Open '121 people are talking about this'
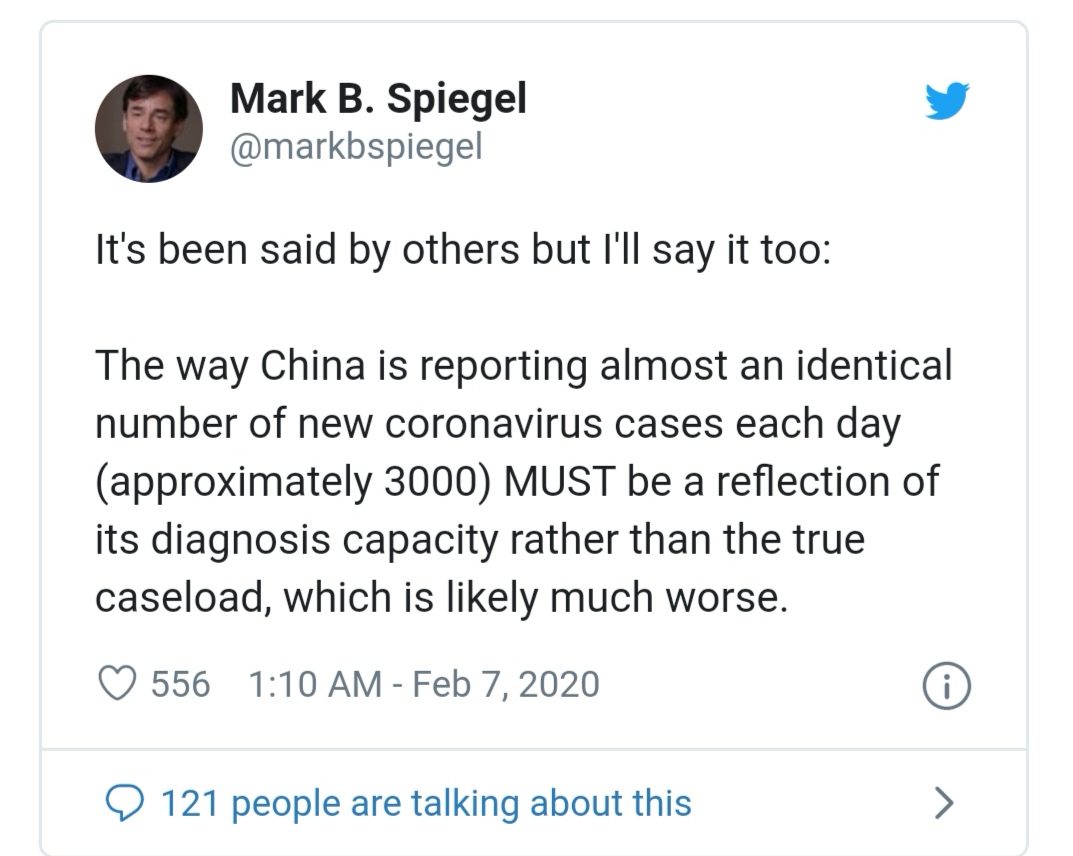Image resolution: width=1073 pixels, height=856 pixels. [426, 803]
